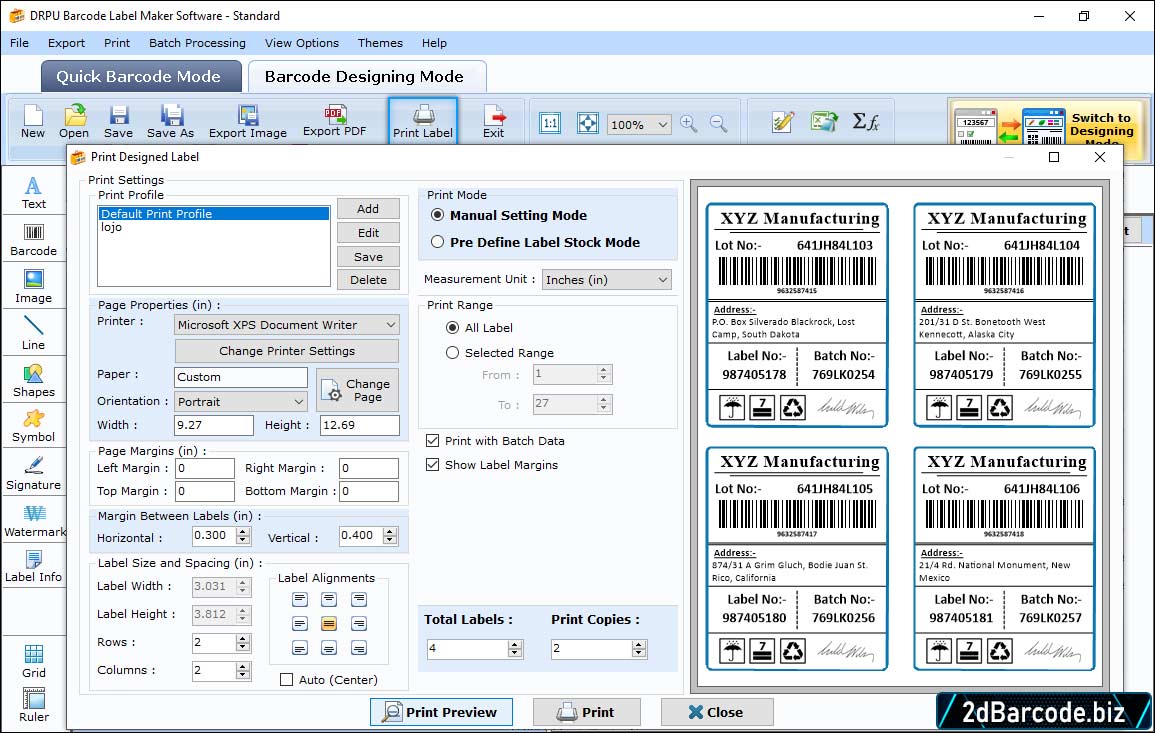The height and width of the screenshot is (733, 1155).
Task: Switch to Quick Barcode Mode tab
Action: click(x=140, y=77)
